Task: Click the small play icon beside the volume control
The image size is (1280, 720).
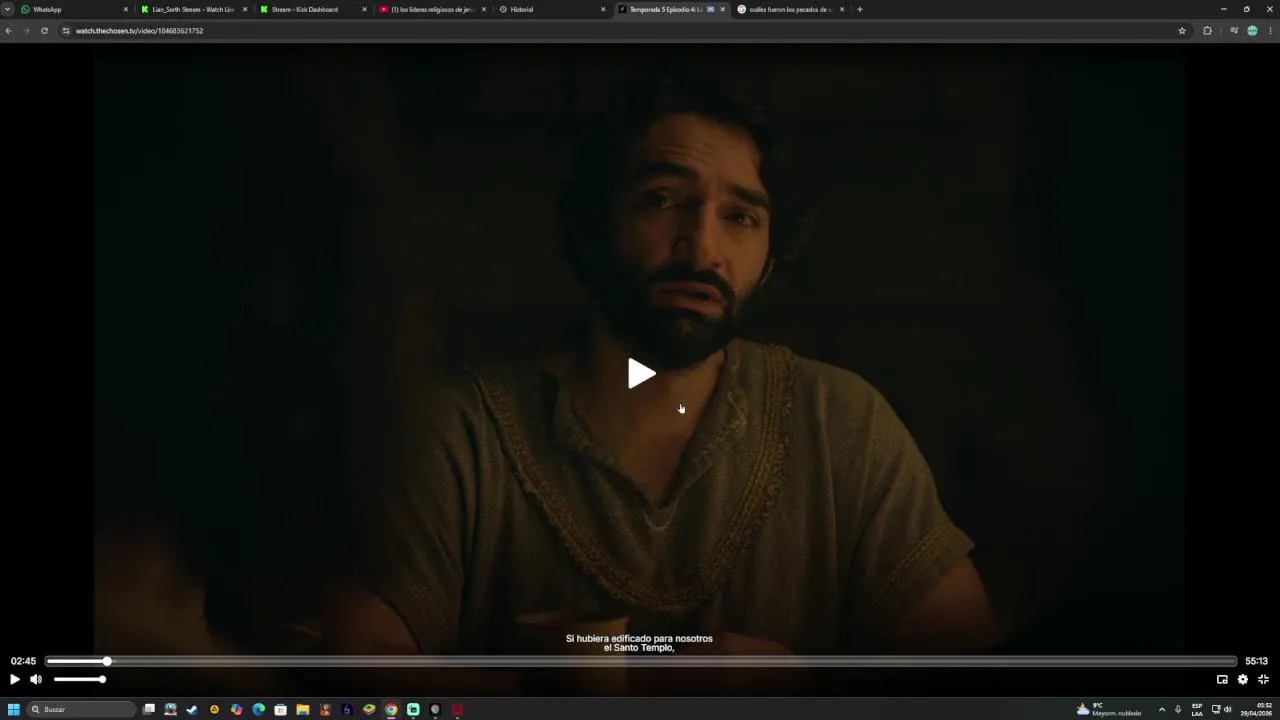Action: pos(14,679)
